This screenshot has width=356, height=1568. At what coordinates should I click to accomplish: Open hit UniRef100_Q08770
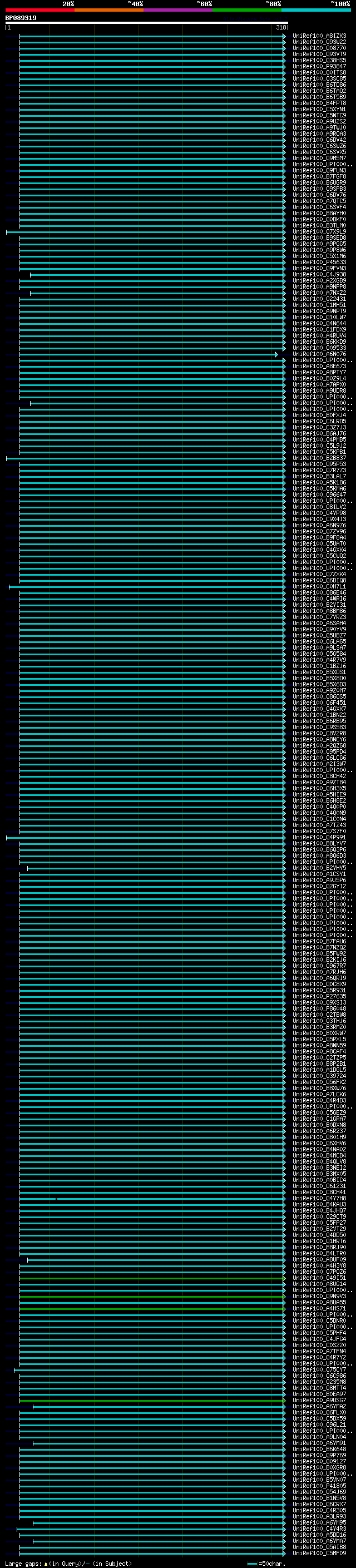pos(319,48)
